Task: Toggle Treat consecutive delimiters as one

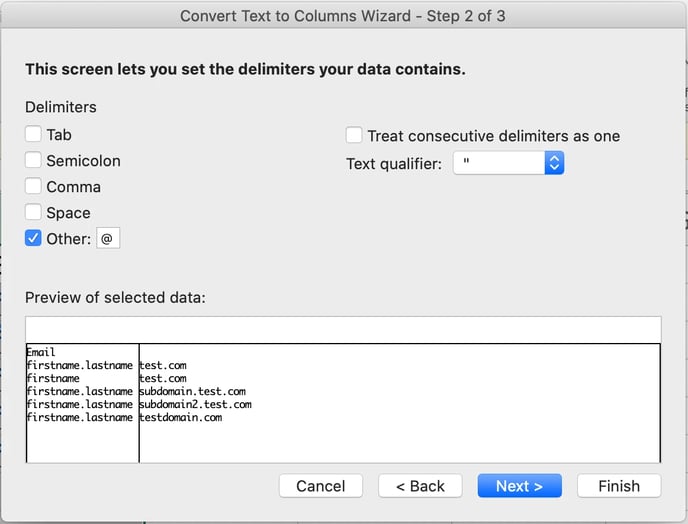Action: pos(354,135)
